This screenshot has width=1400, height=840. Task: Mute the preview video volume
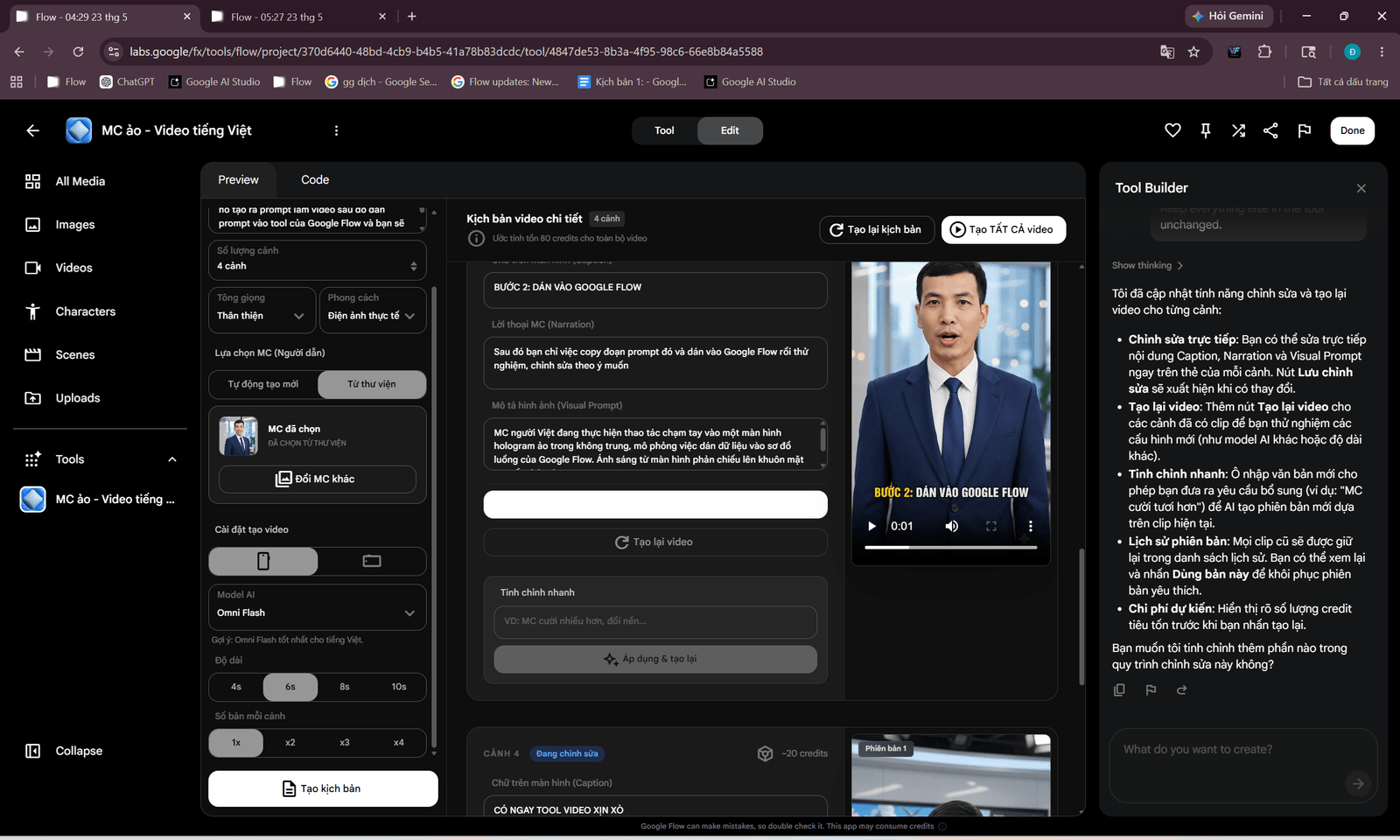point(952,526)
